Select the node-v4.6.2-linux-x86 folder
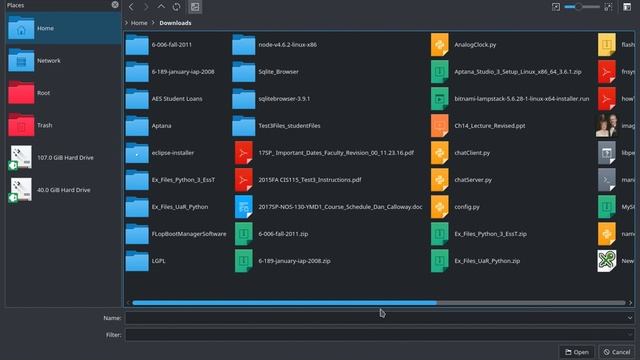This screenshot has width=640, height=360. [275, 44]
